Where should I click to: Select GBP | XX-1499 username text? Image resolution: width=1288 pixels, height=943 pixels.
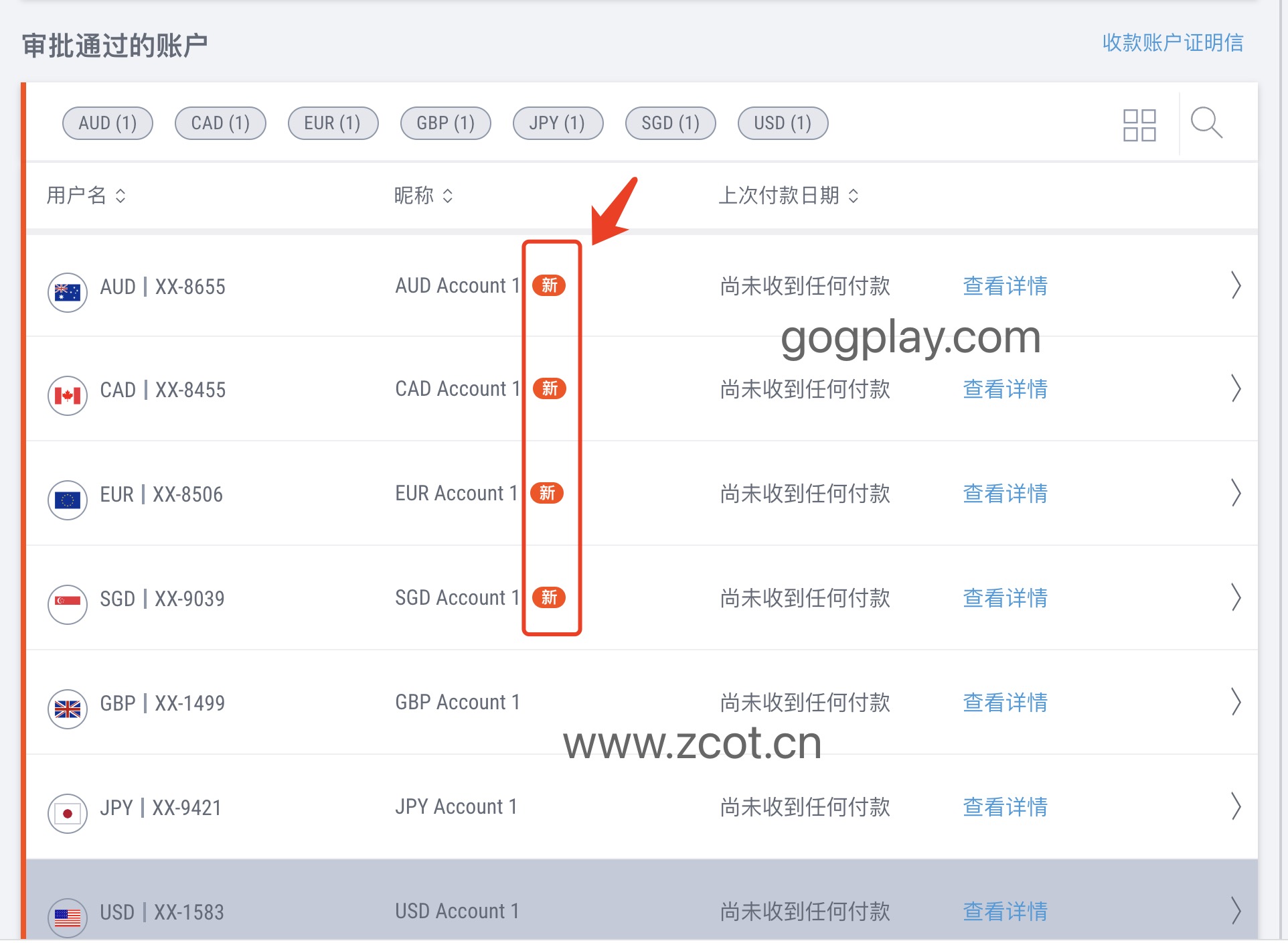click(x=163, y=703)
